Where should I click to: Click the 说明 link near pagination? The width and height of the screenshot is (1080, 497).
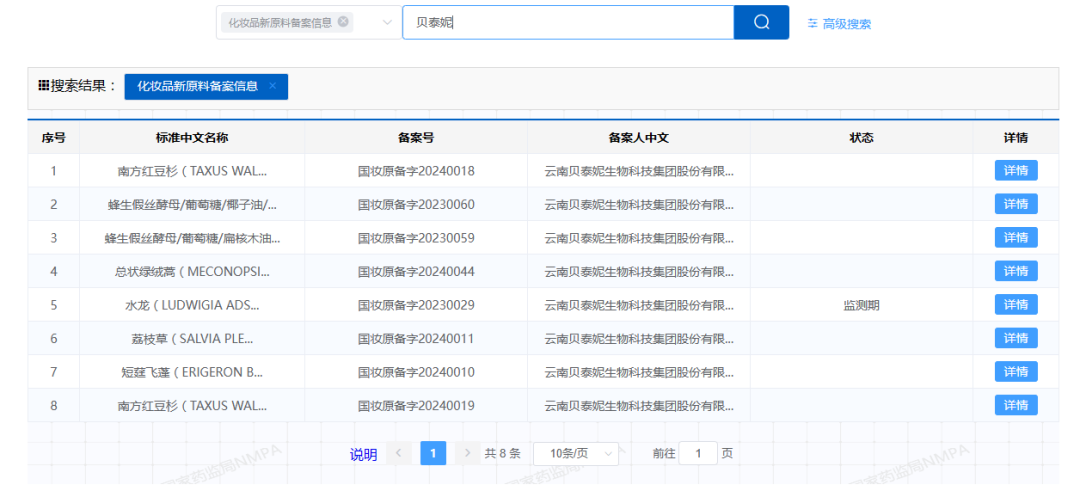(364, 454)
